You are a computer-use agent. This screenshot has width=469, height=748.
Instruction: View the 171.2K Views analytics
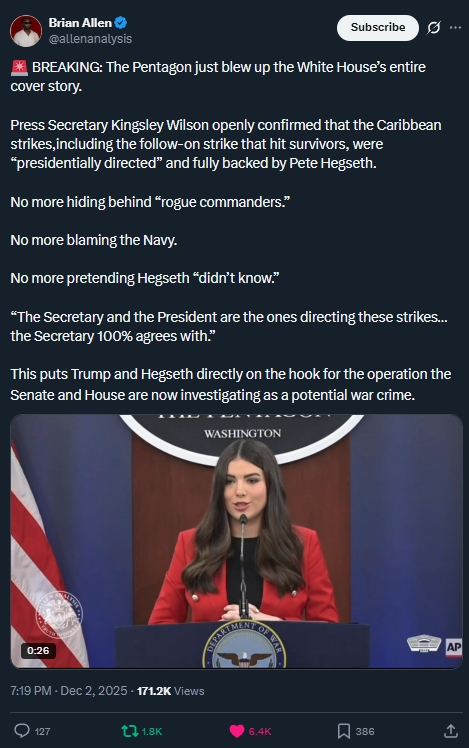170,691
